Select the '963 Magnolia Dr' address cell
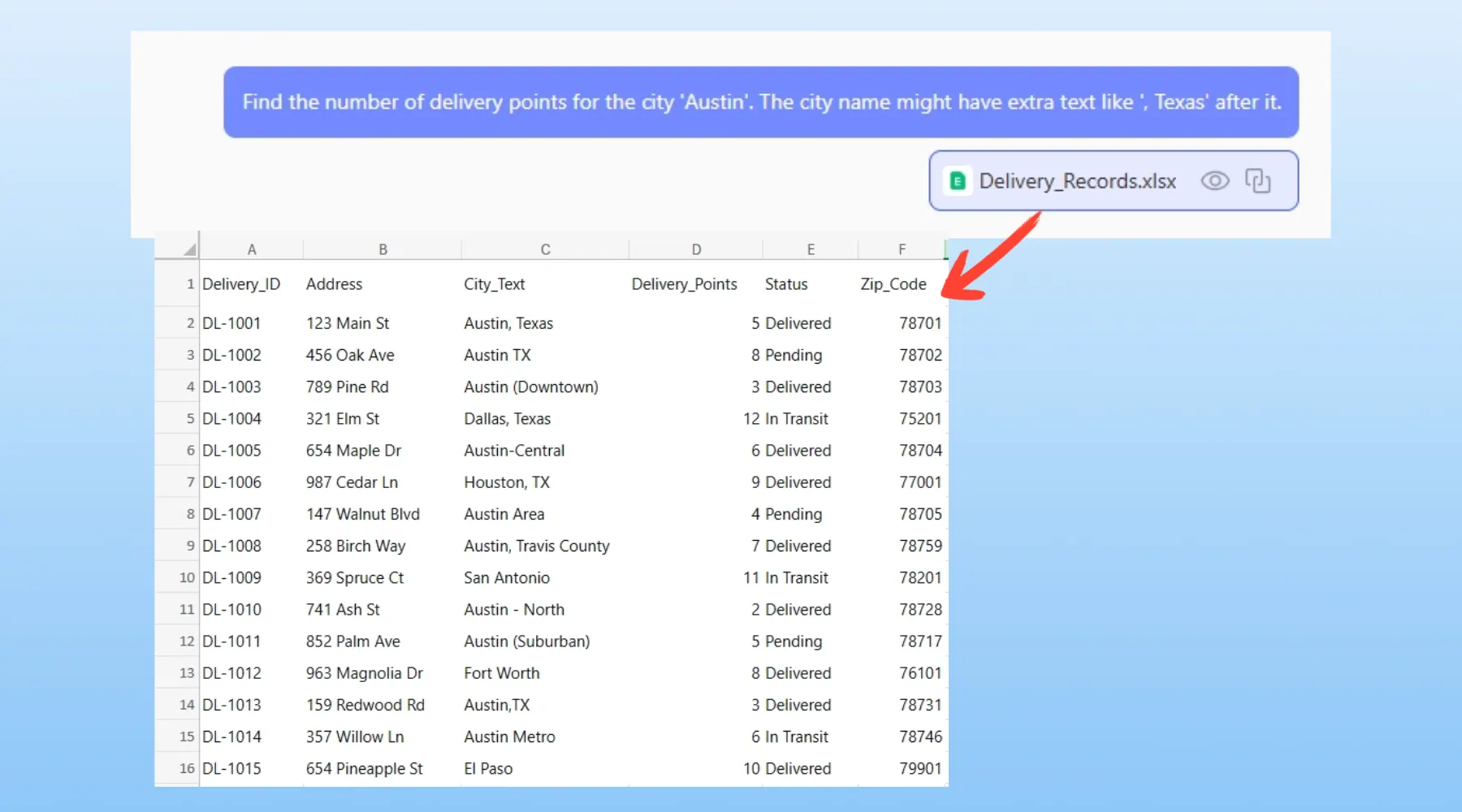This screenshot has height=812, width=1462. pyautogui.click(x=364, y=673)
